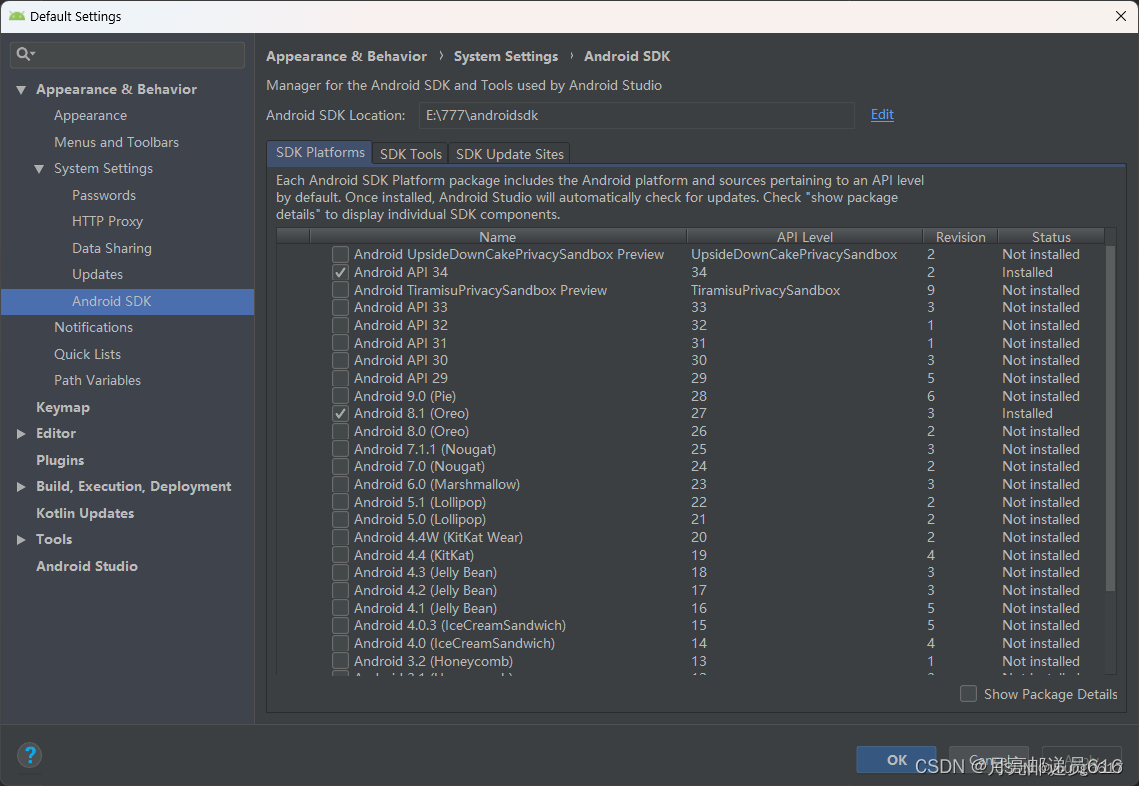Viewport: 1139px width, 786px height.
Task: Select HTTP Proxy settings
Action: tap(108, 222)
